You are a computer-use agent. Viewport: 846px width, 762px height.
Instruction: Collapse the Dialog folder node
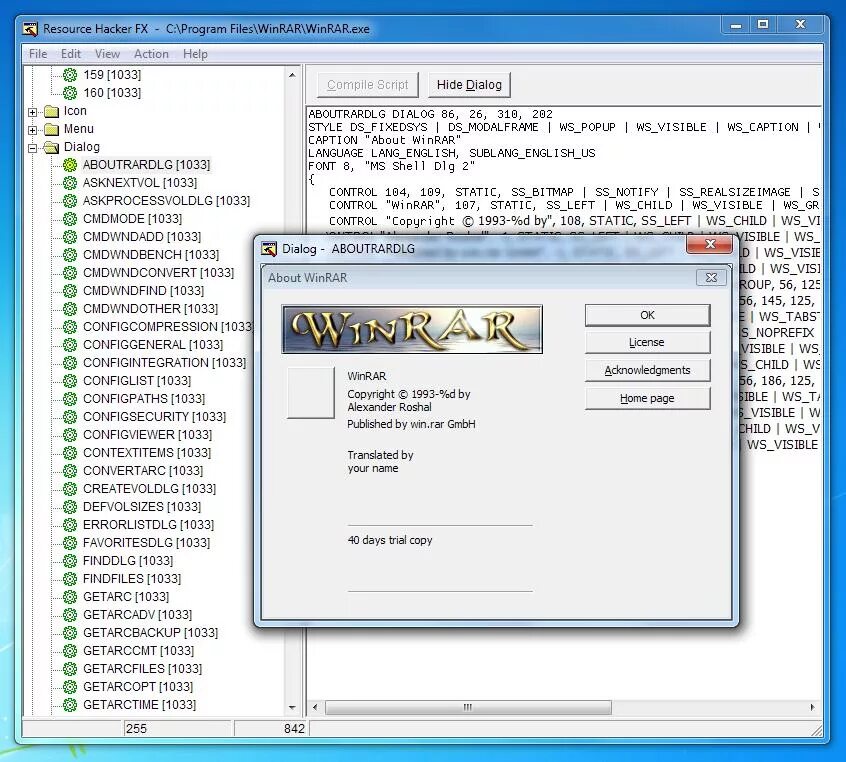(x=33, y=148)
